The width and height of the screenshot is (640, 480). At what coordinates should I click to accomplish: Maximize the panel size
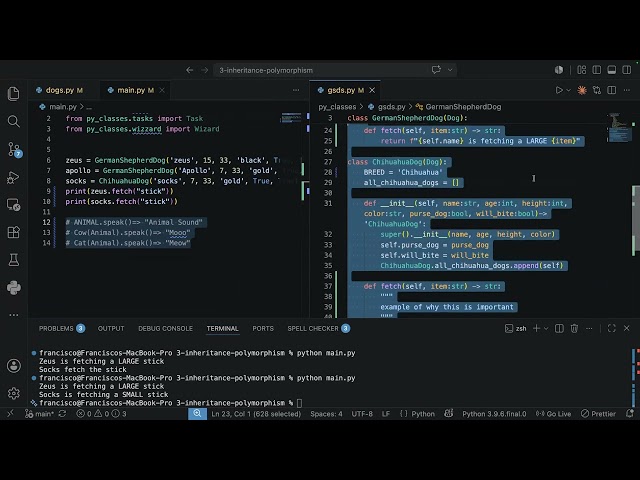click(x=611, y=329)
